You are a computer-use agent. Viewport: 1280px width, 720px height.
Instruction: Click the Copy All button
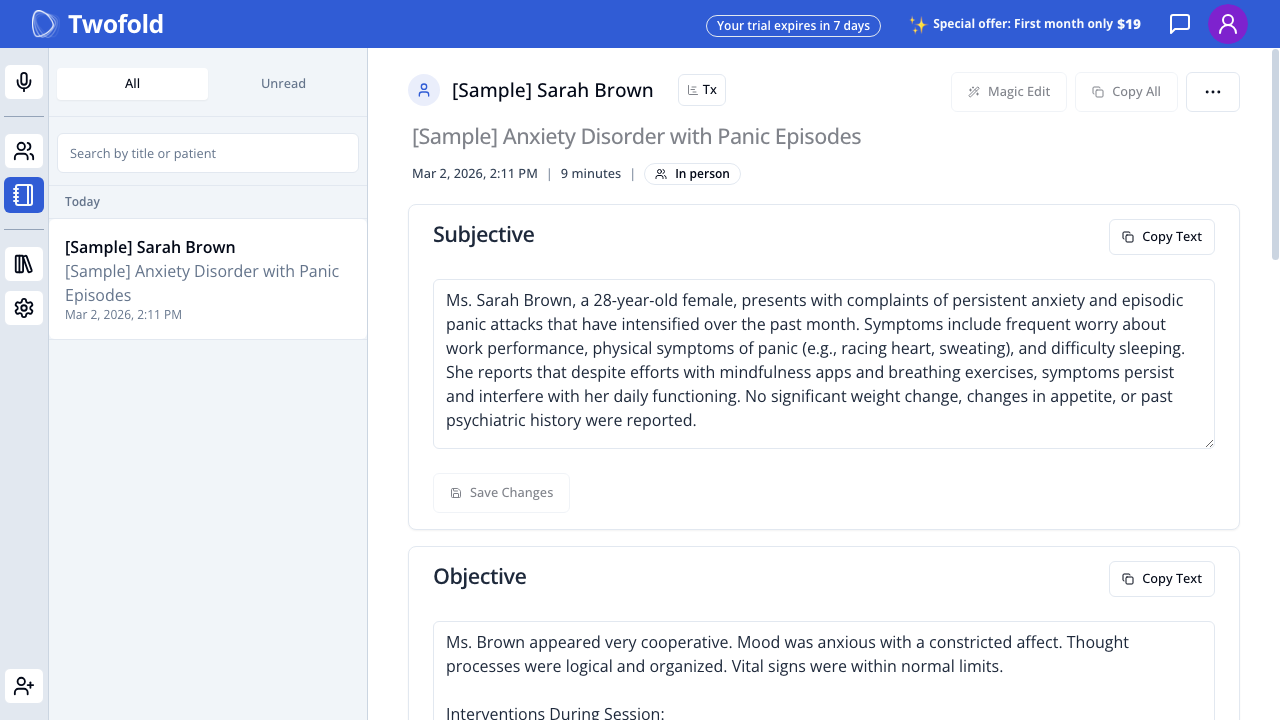point(1126,92)
